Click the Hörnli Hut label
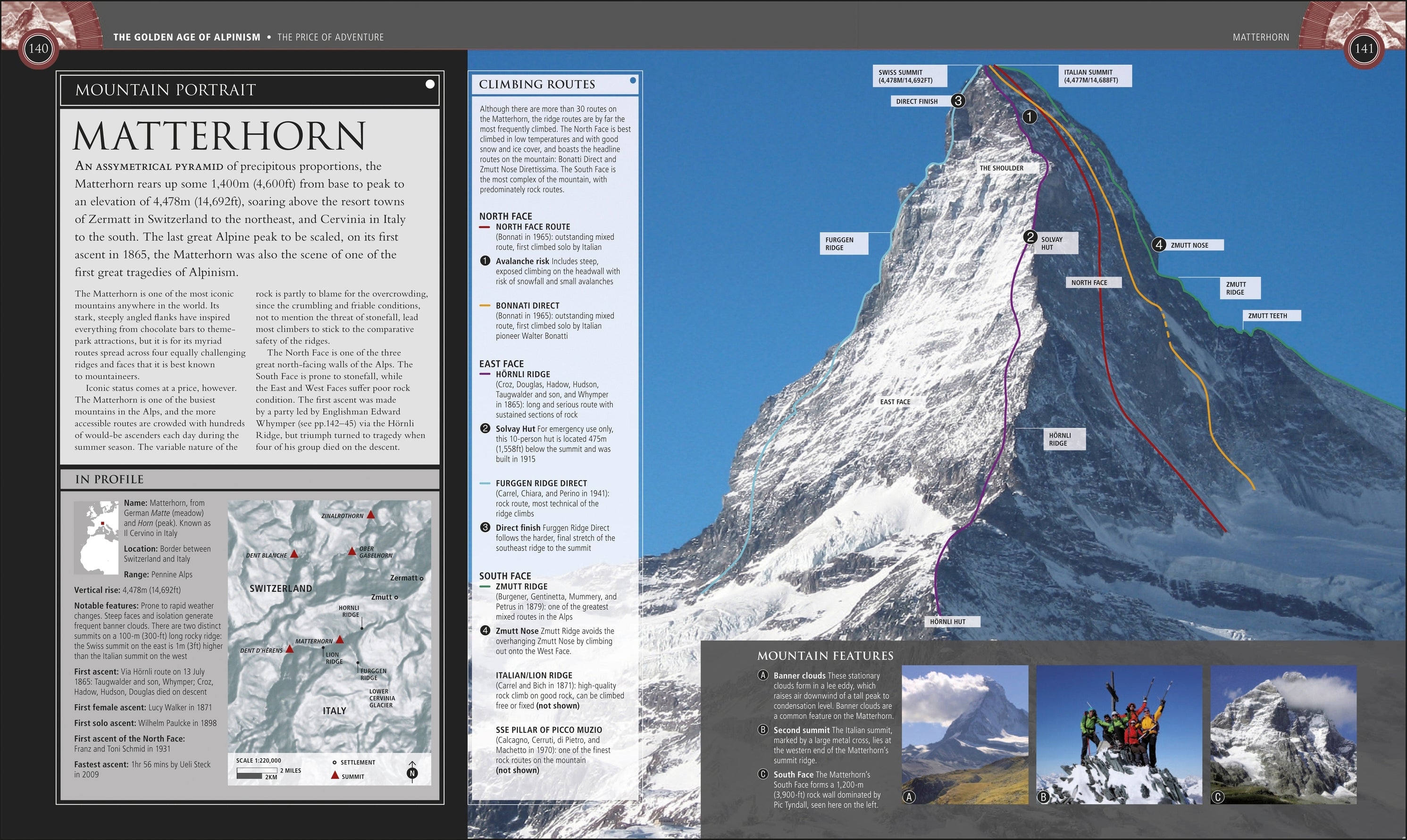 tap(948, 622)
